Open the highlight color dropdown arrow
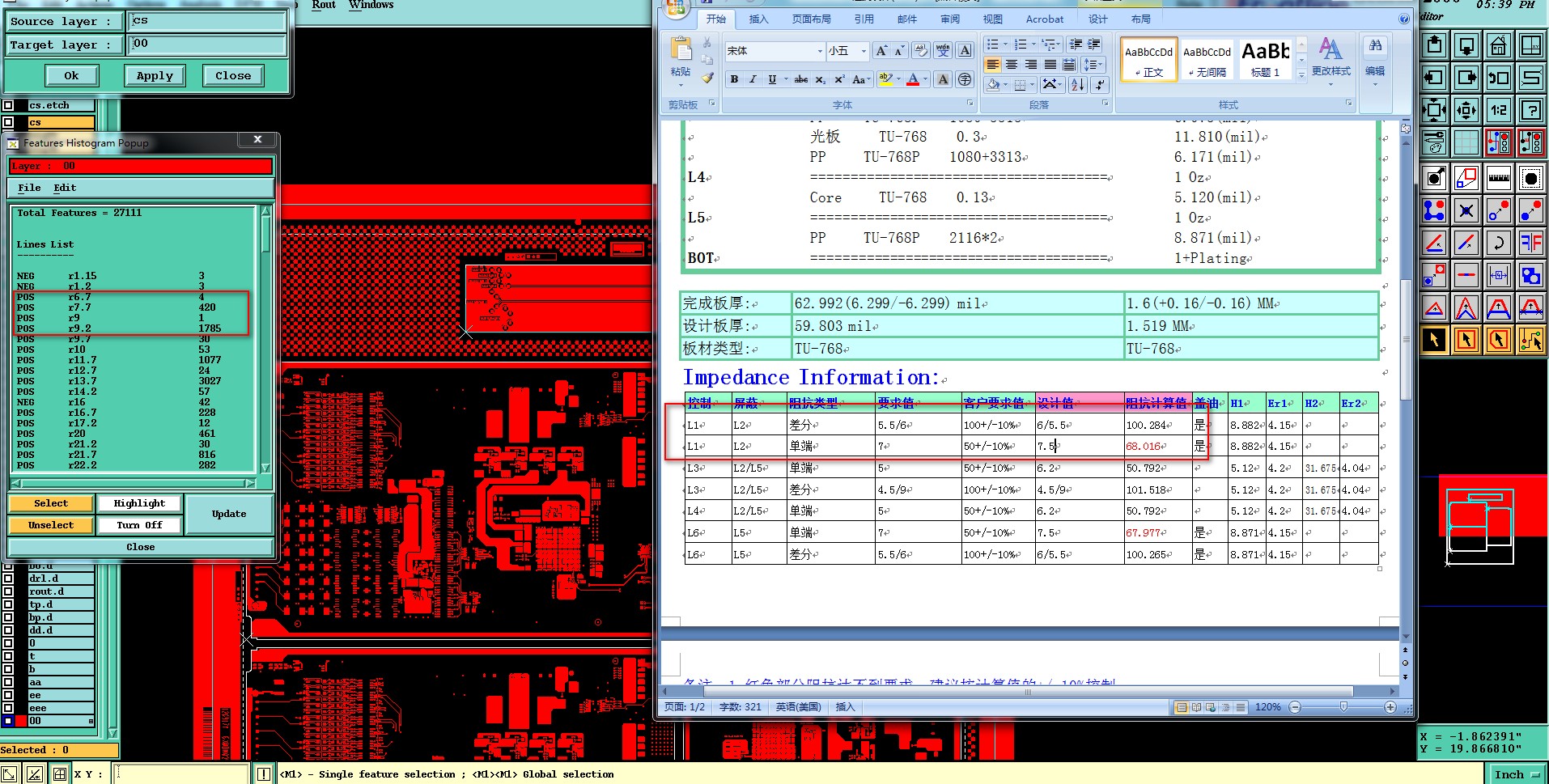This screenshot has width=1549, height=784. (x=899, y=79)
